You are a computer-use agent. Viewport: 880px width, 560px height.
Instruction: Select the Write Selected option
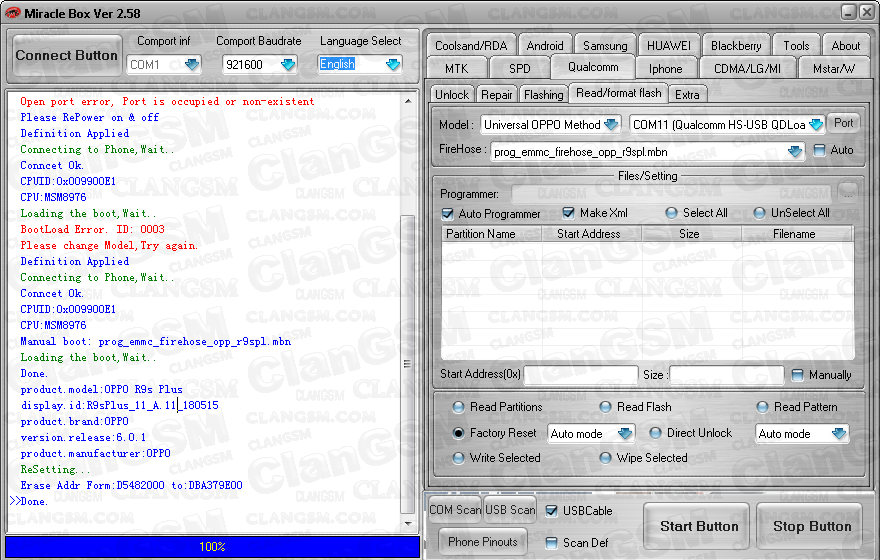click(459, 458)
